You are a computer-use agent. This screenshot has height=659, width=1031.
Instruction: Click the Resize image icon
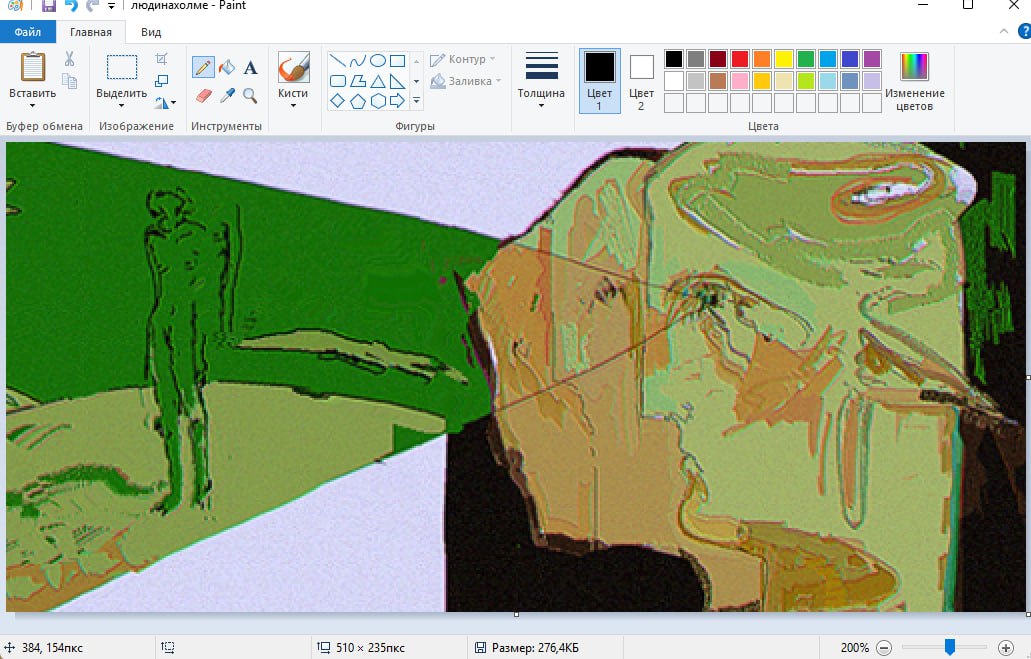pos(161,81)
